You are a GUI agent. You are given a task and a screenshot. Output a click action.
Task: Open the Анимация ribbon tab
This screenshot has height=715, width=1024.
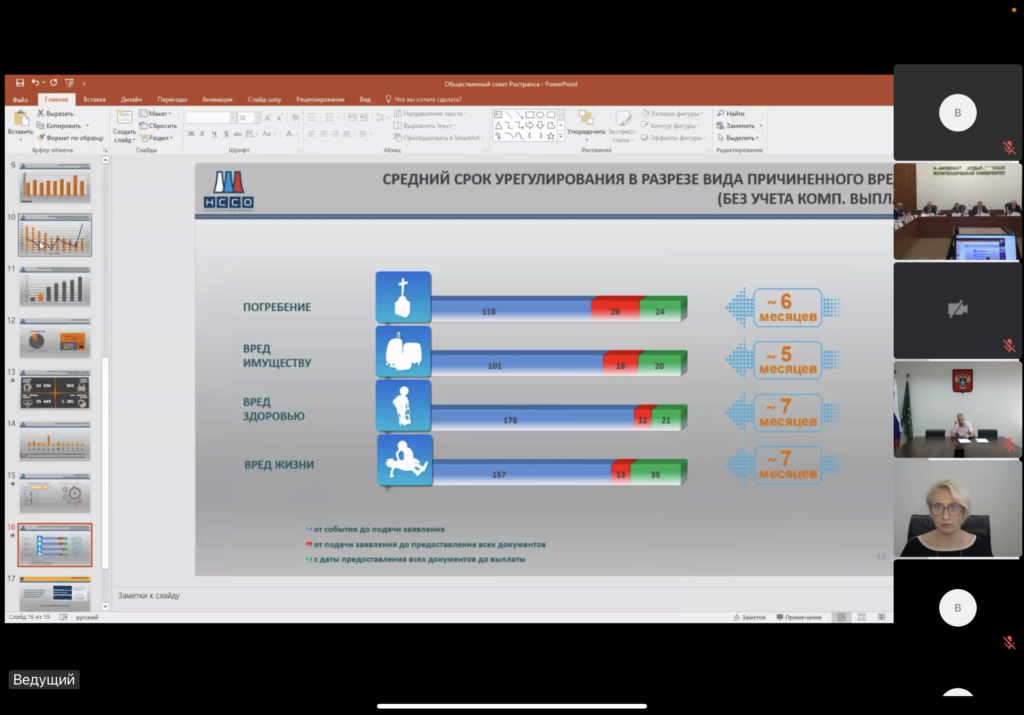[217, 100]
